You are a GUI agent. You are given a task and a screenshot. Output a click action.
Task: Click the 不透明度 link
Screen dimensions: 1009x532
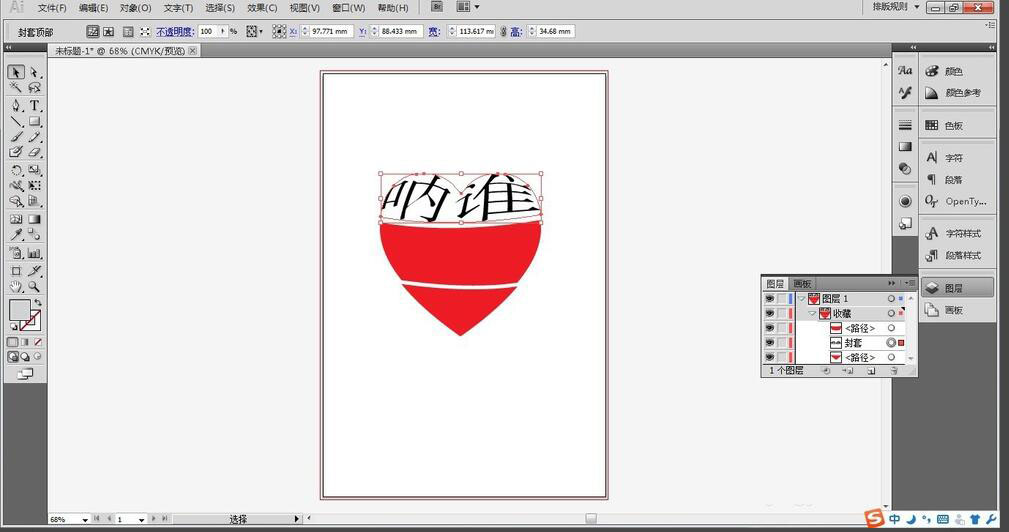pyautogui.click(x=175, y=31)
